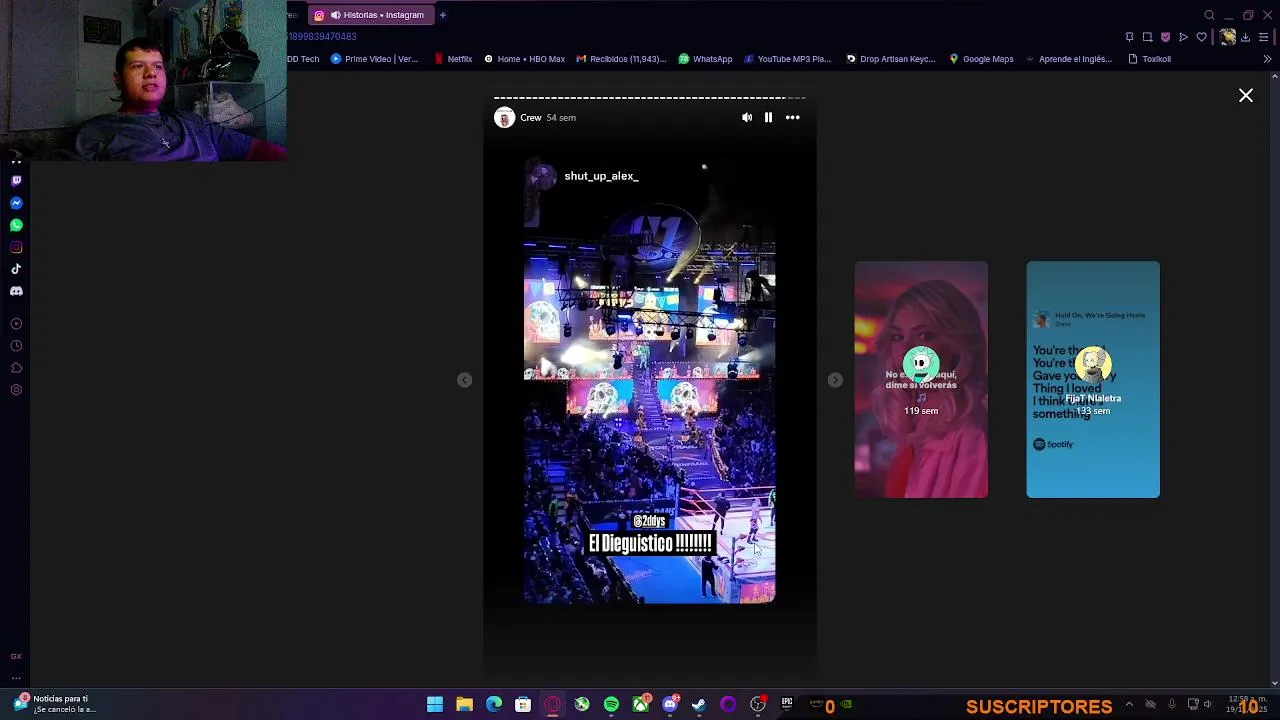Open Twitch in the Opera sidebar
The width and height of the screenshot is (1280, 720).
click(16, 181)
